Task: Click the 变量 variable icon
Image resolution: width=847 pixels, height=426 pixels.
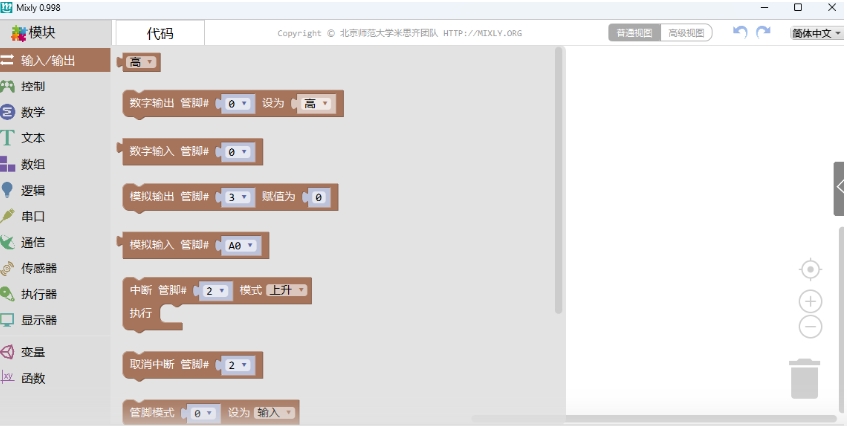Action: (8, 352)
